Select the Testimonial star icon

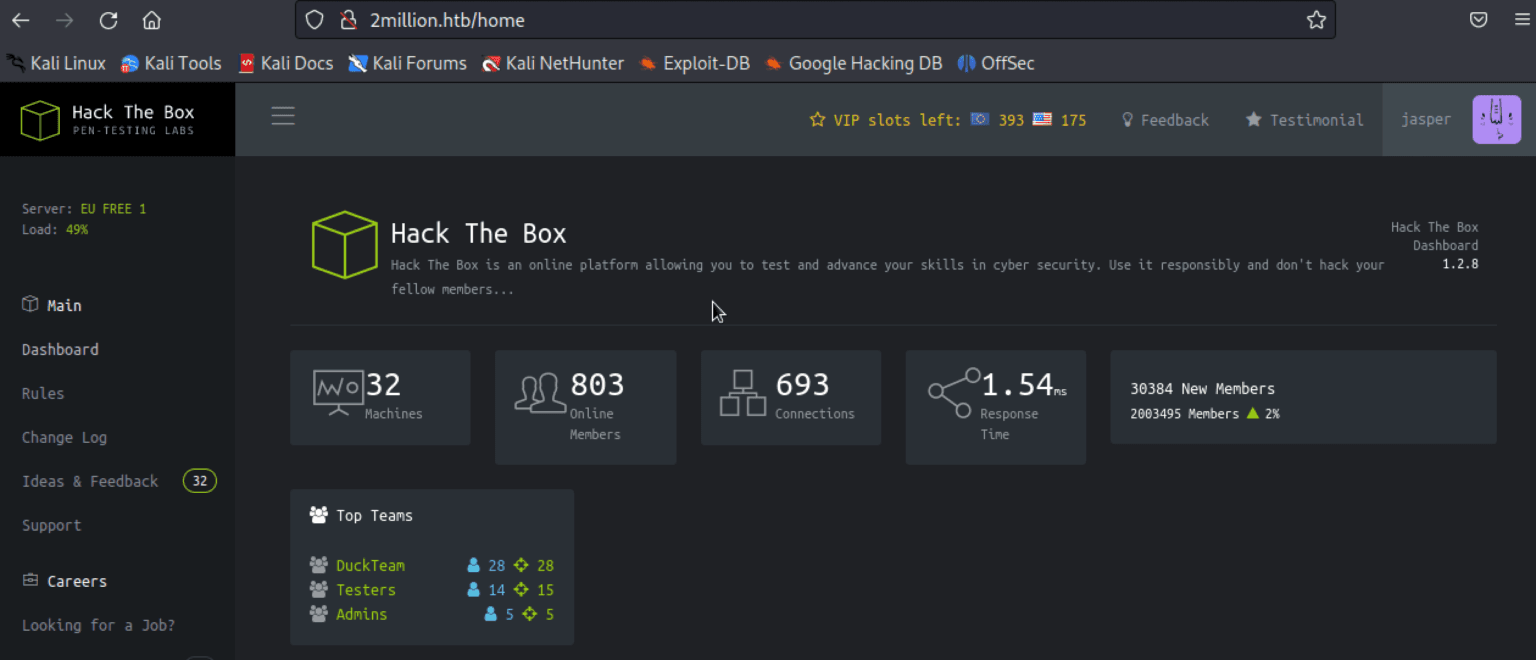(1254, 119)
